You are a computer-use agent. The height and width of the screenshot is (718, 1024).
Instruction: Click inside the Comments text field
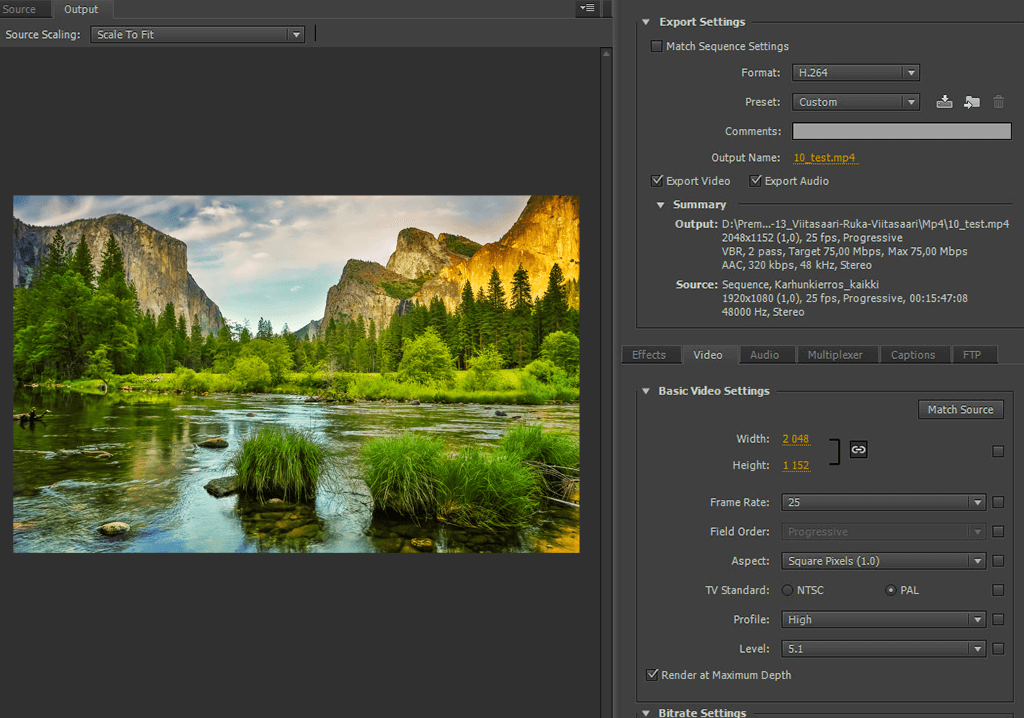(901, 131)
